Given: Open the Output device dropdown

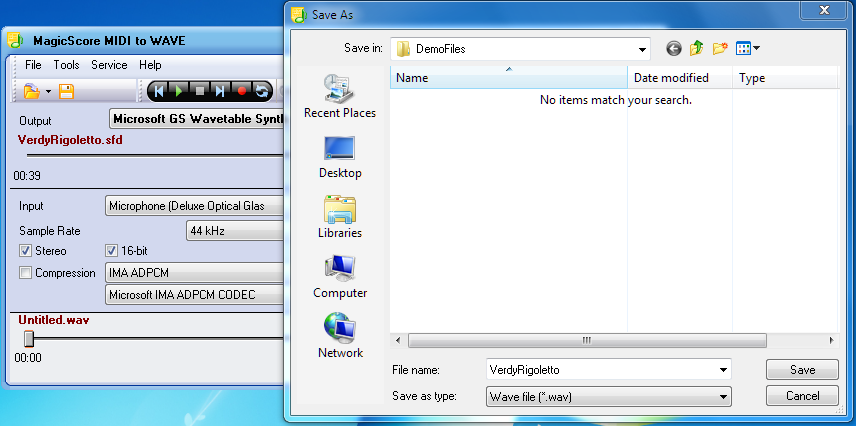Looking at the screenshot, I should [x=197, y=119].
